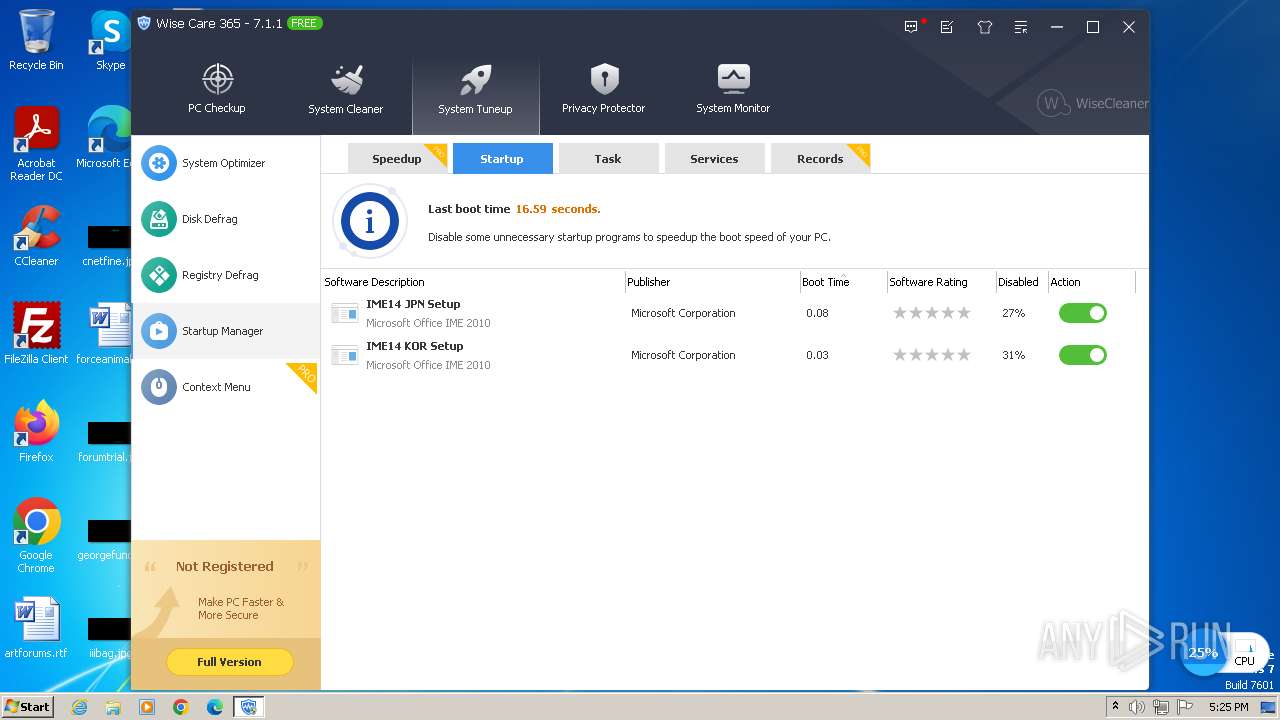1280x720 pixels.
Task: Open Microsoft Edge from the taskbar
Action: click(215, 707)
